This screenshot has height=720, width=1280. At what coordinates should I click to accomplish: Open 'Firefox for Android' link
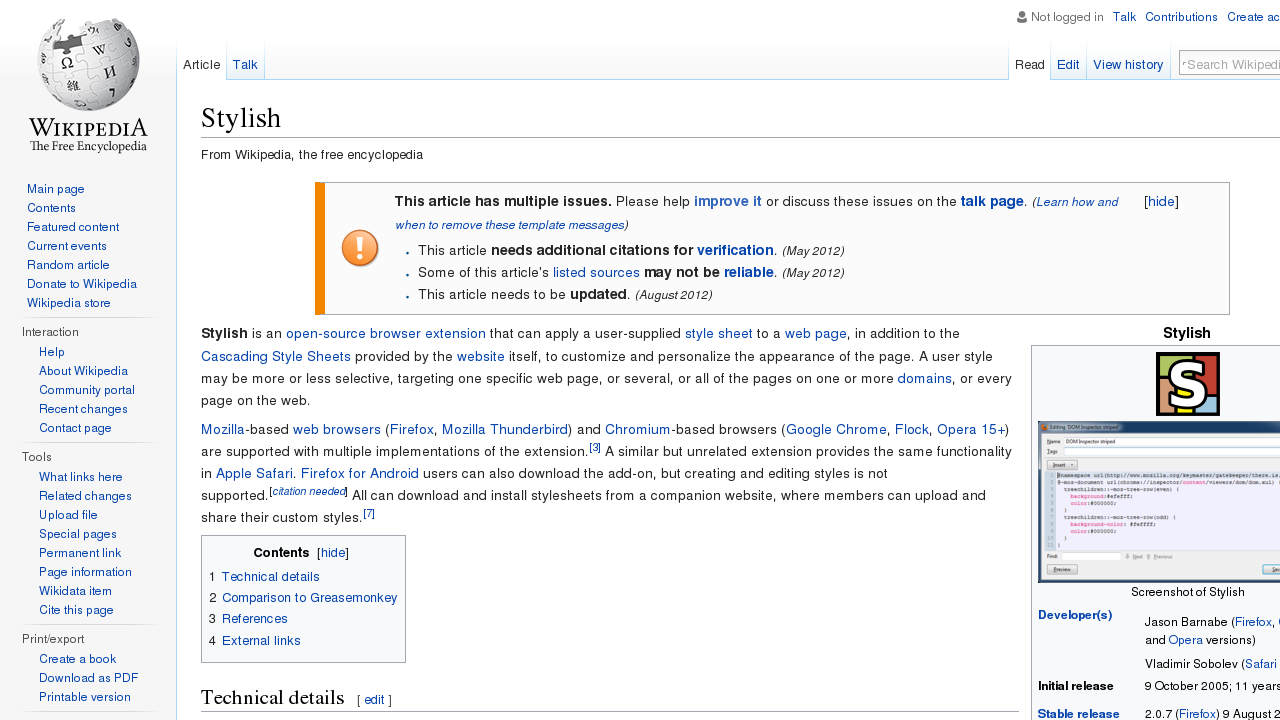click(x=360, y=473)
